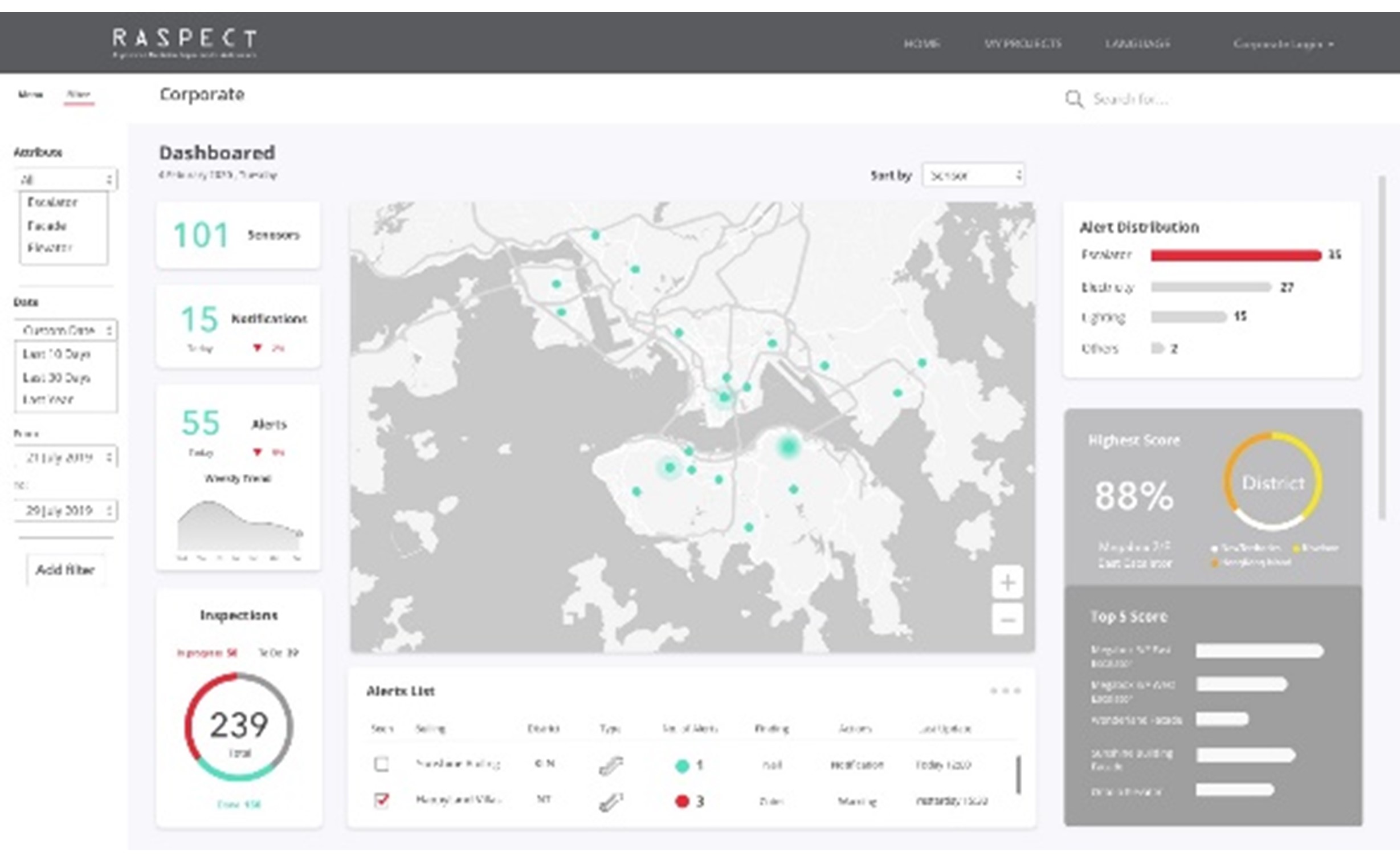1400x862 pixels.
Task: Open the Sort by Sensor dropdown
Action: [973, 176]
